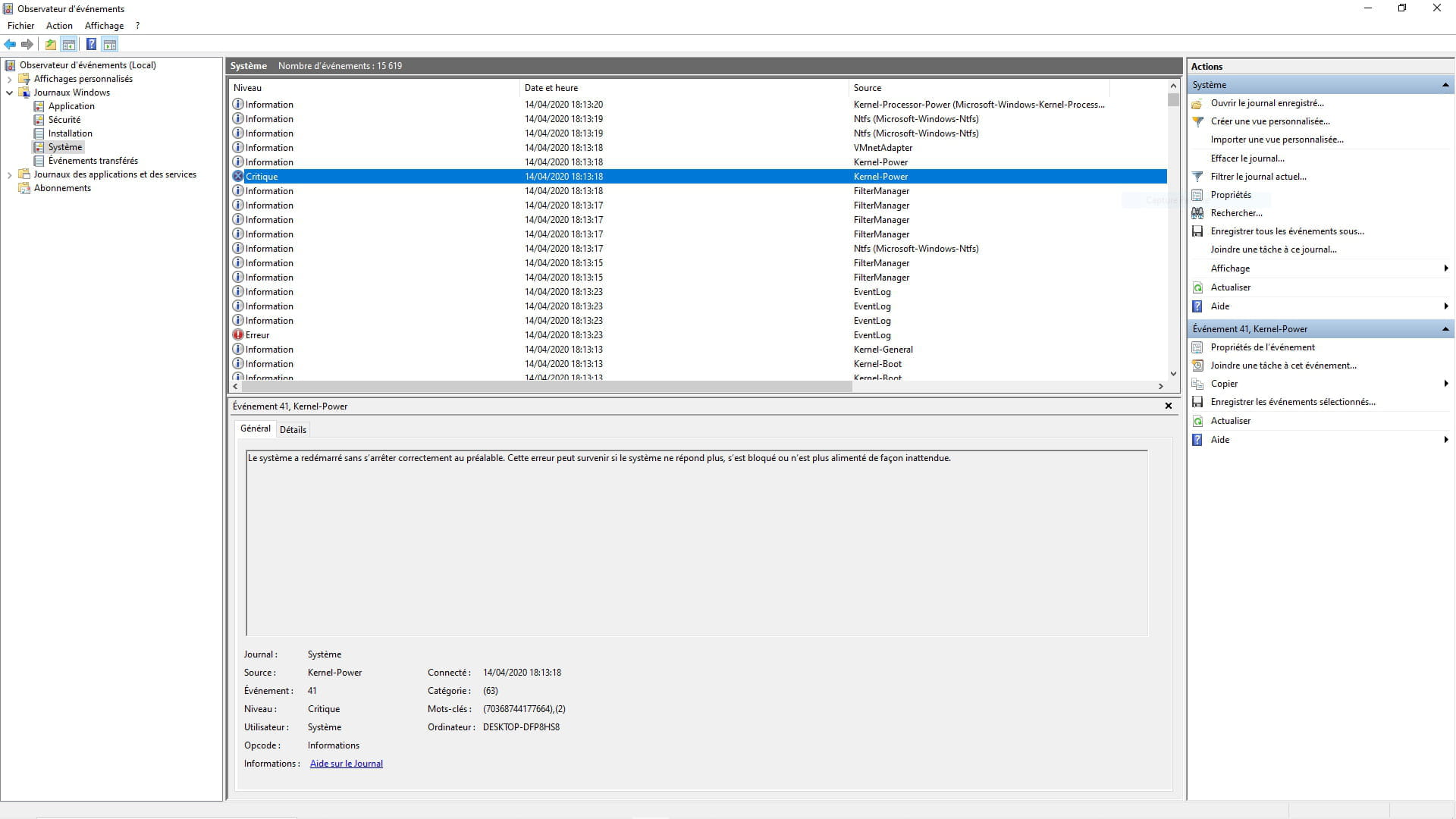Screen dimensions: 1456x819
Task: Click the back arrow toolbar icon
Action: coord(10,44)
